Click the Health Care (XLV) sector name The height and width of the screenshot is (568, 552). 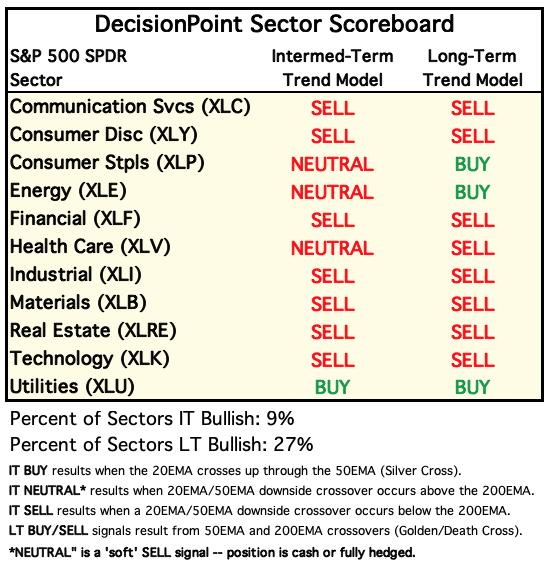[90, 247]
